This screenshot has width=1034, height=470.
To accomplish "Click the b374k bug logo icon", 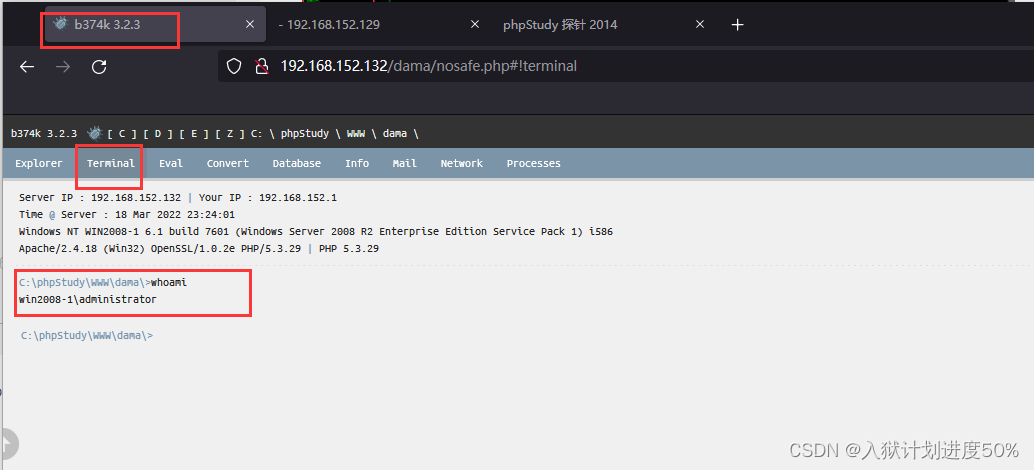I will 95,134.
